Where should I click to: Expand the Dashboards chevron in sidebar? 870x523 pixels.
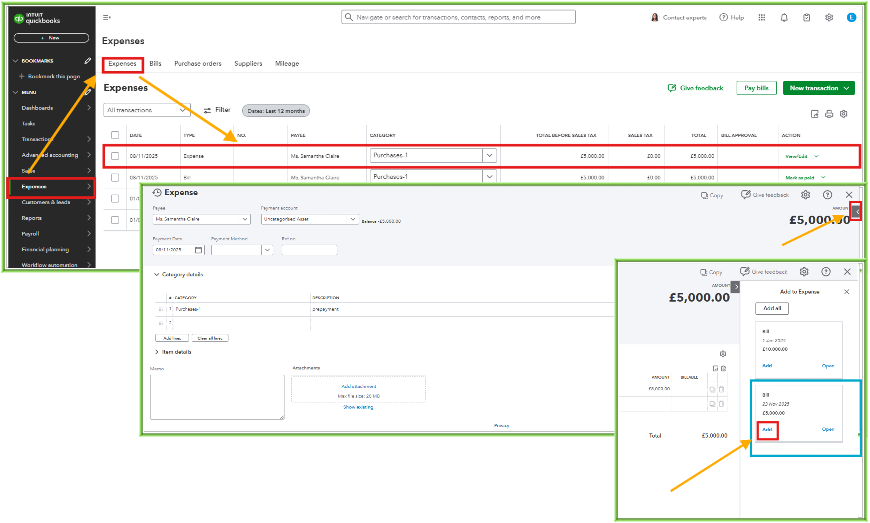(89, 108)
